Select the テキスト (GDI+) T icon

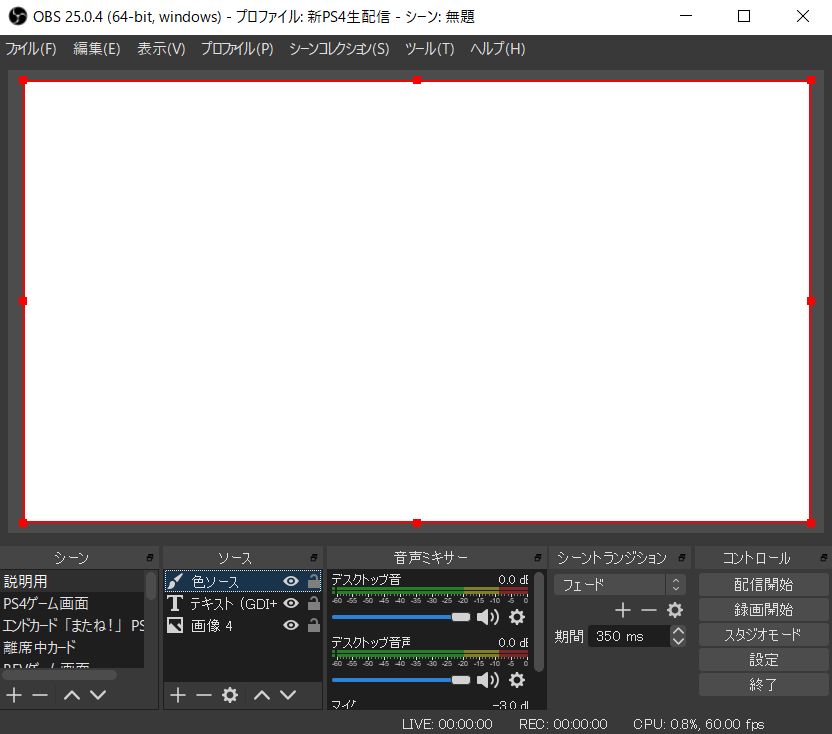(x=175, y=603)
